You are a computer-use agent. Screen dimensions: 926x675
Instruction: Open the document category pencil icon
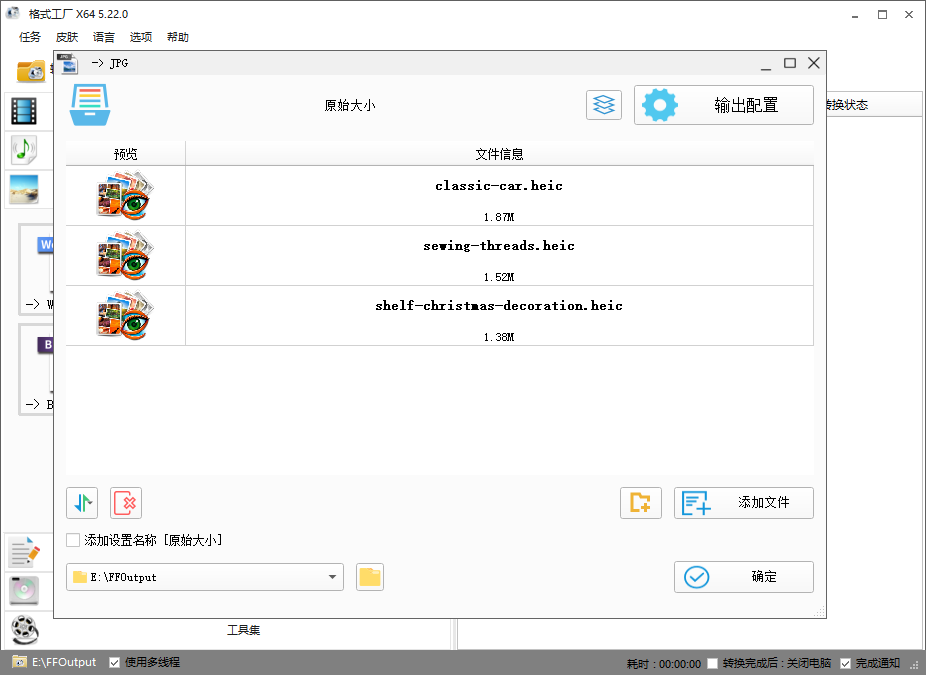(25, 552)
